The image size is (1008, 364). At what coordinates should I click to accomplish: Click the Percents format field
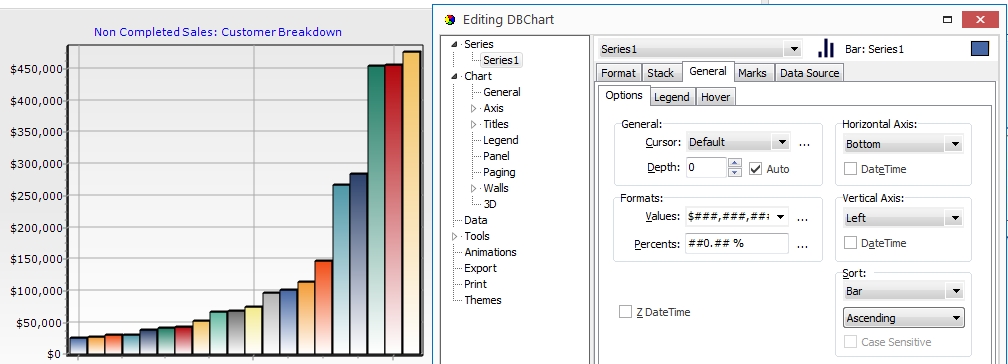pos(737,244)
